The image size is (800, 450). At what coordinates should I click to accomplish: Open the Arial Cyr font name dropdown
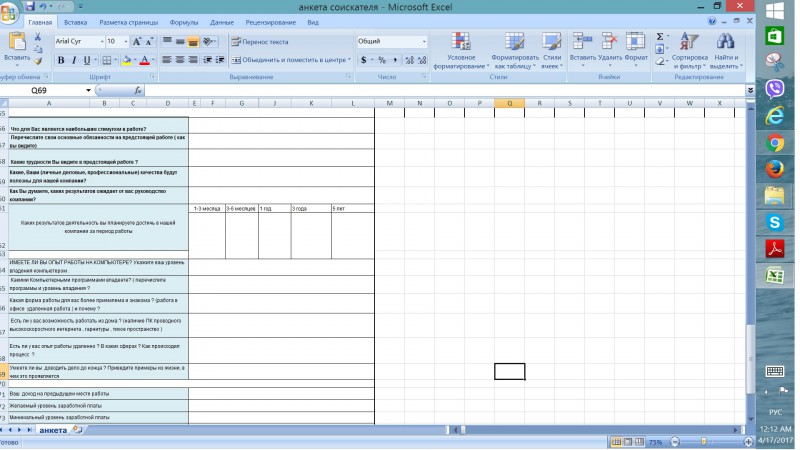(102, 41)
